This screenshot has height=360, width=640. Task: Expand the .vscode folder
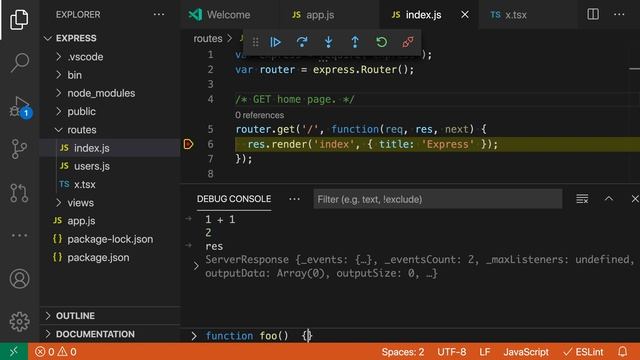(110, 57)
